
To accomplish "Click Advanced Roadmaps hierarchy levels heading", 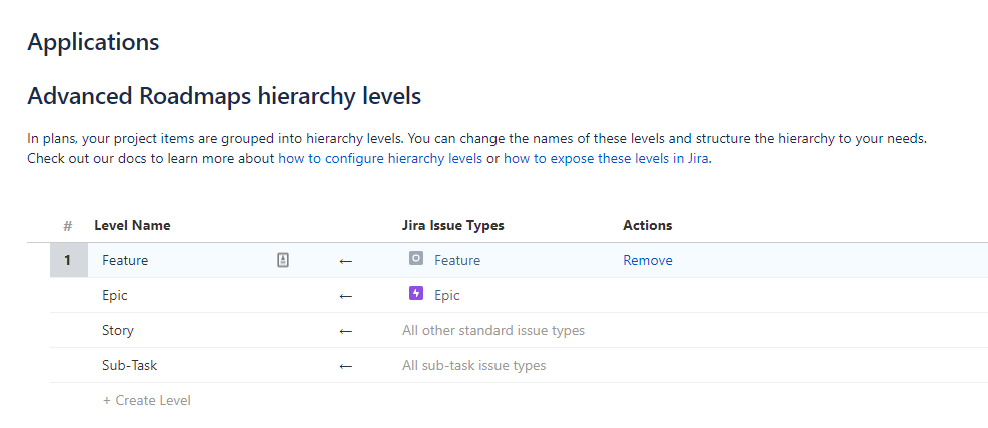I will coord(224,96).
